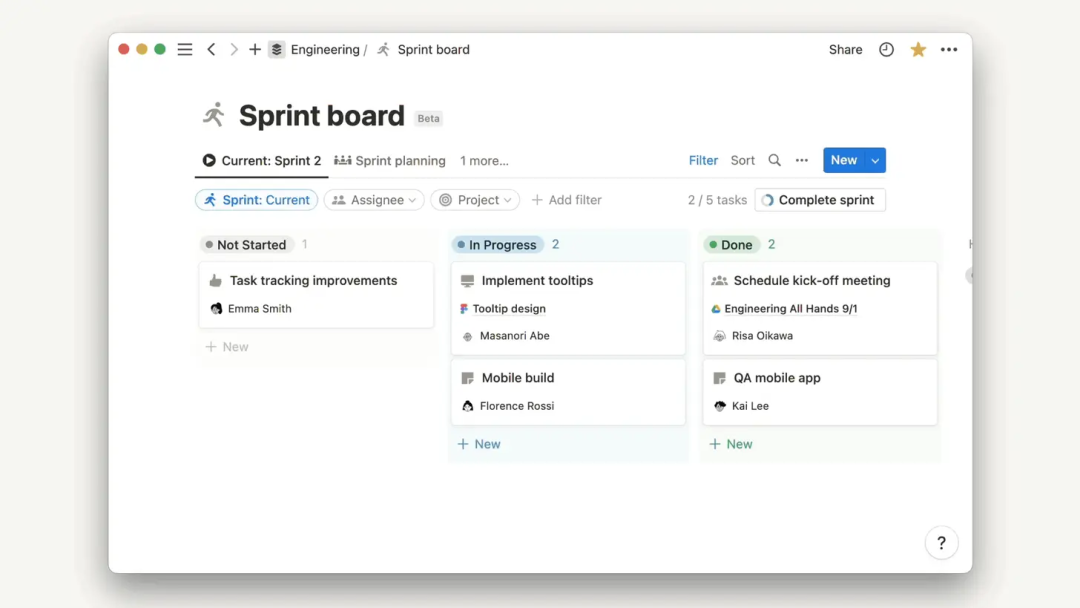This screenshot has height=608, width=1080.
Task: Click the Share button
Action: [845, 50]
